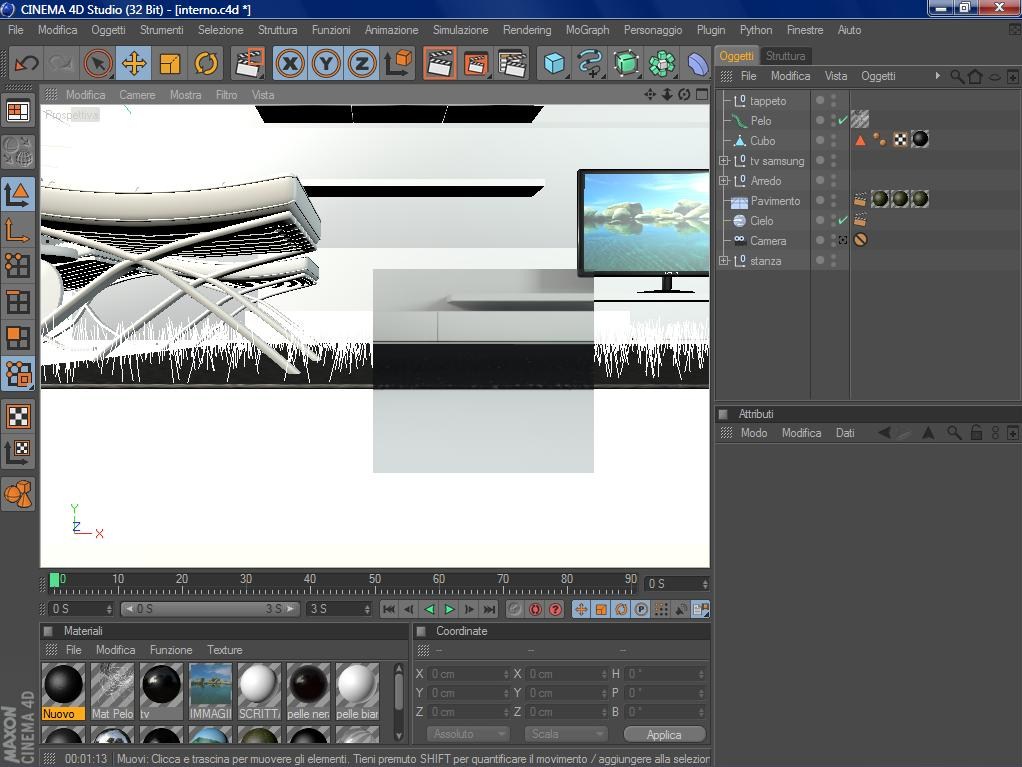The width and height of the screenshot is (1022, 767).
Task: Click the live selection cursor tool
Action: 98,64
